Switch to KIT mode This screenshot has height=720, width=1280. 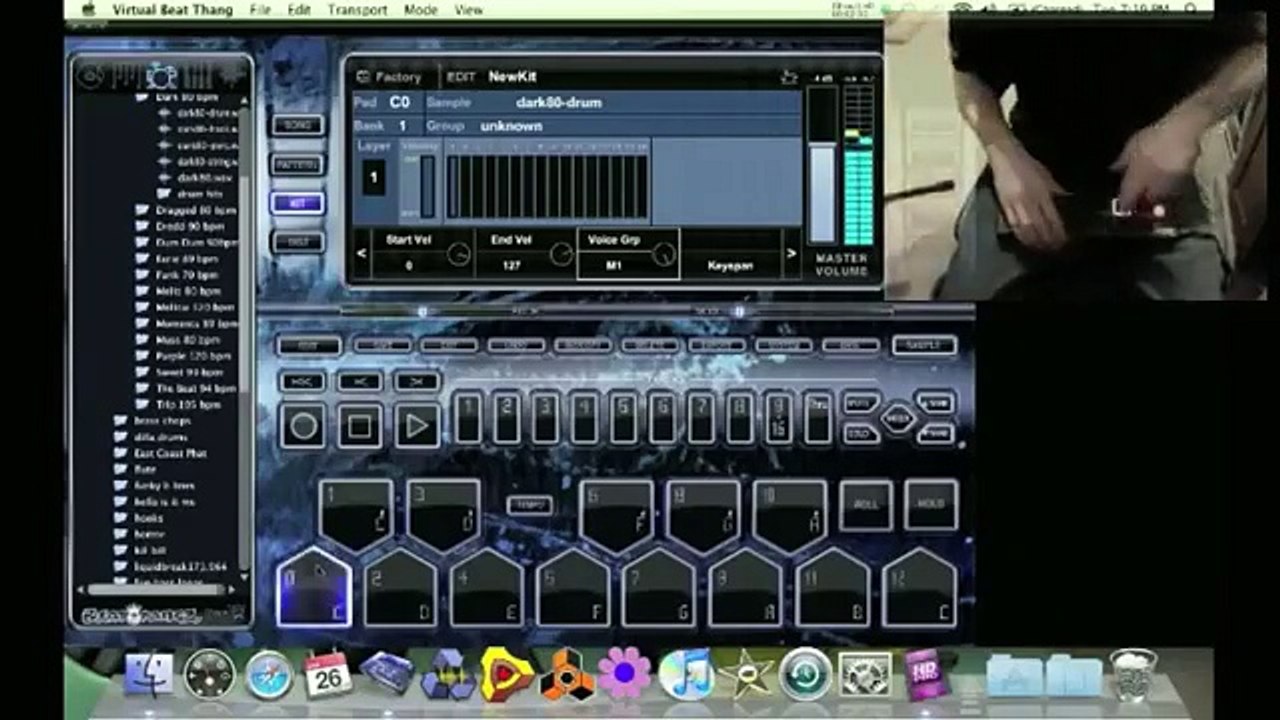297,203
